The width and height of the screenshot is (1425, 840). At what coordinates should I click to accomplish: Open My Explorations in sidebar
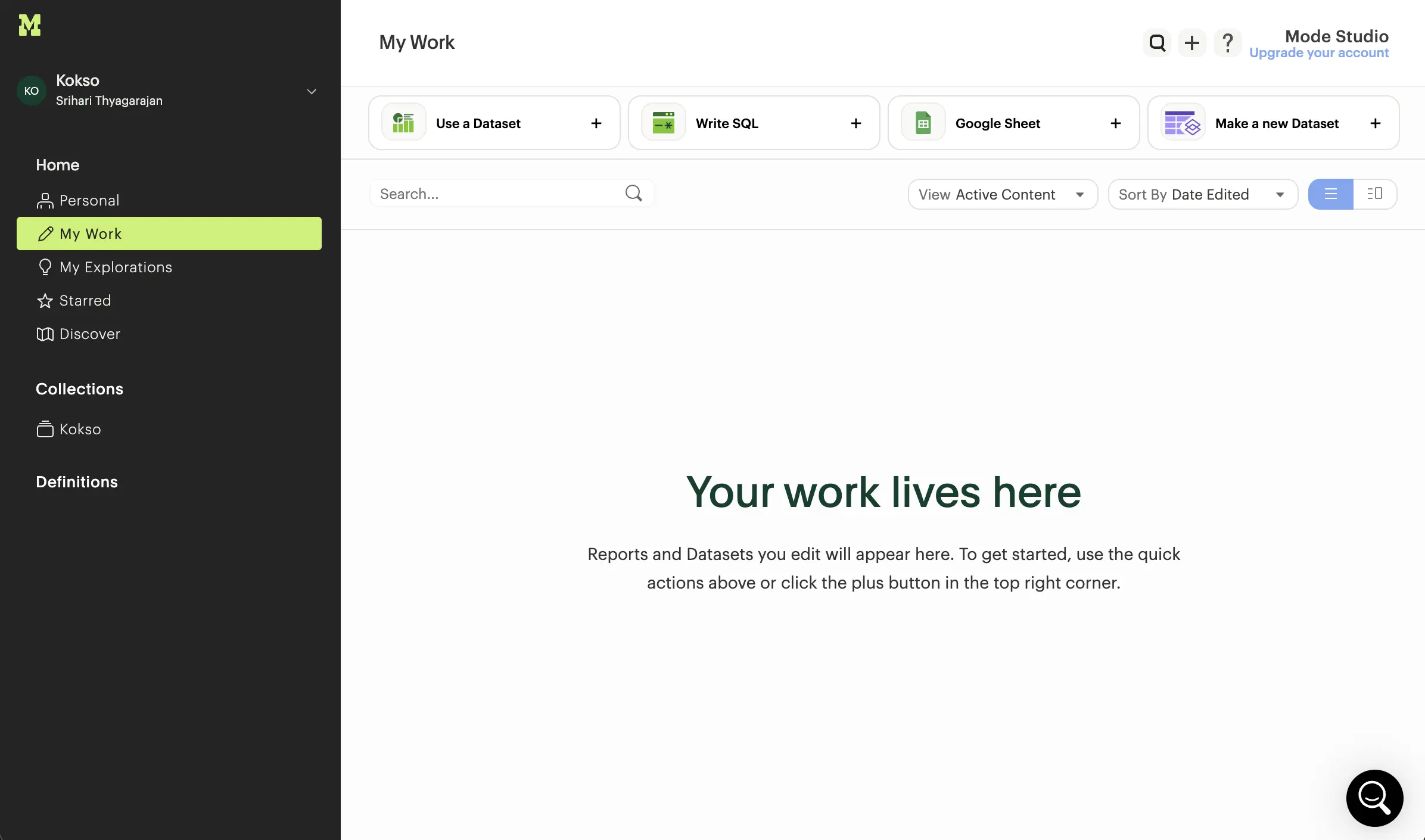point(169,267)
